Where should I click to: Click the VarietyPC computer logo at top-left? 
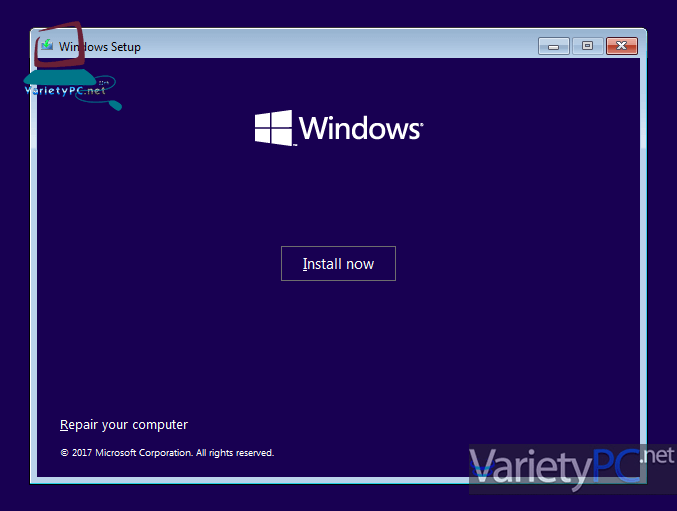63,58
